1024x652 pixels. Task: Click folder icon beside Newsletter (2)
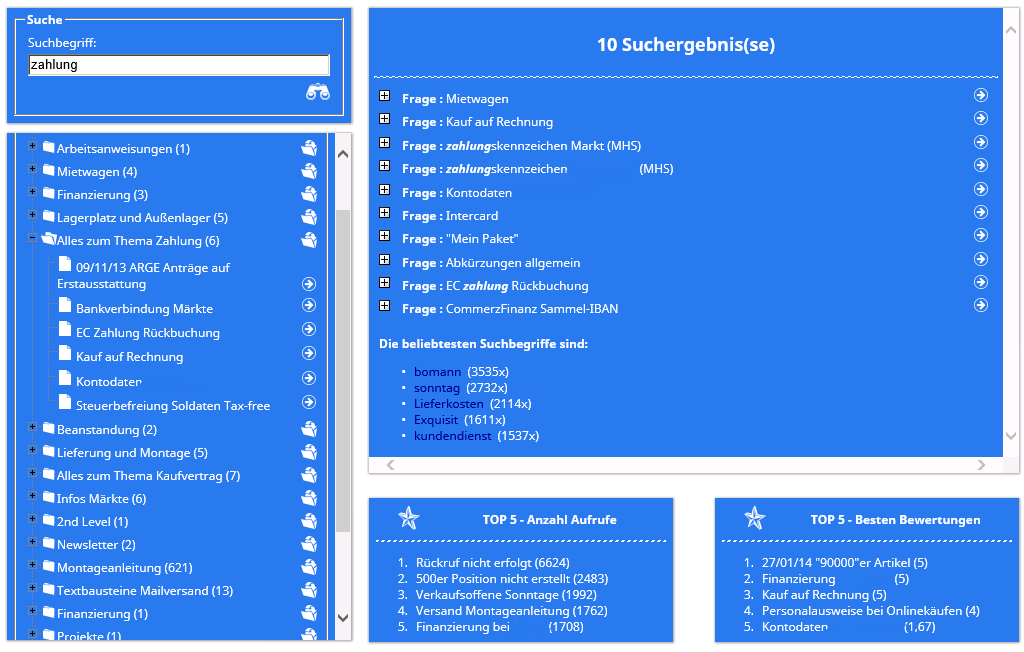tap(309, 544)
